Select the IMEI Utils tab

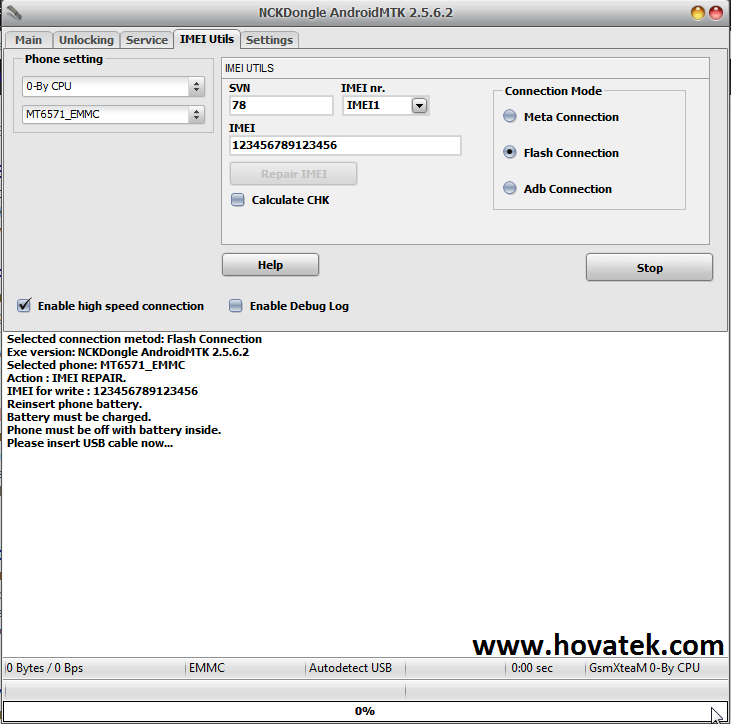(x=207, y=39)
